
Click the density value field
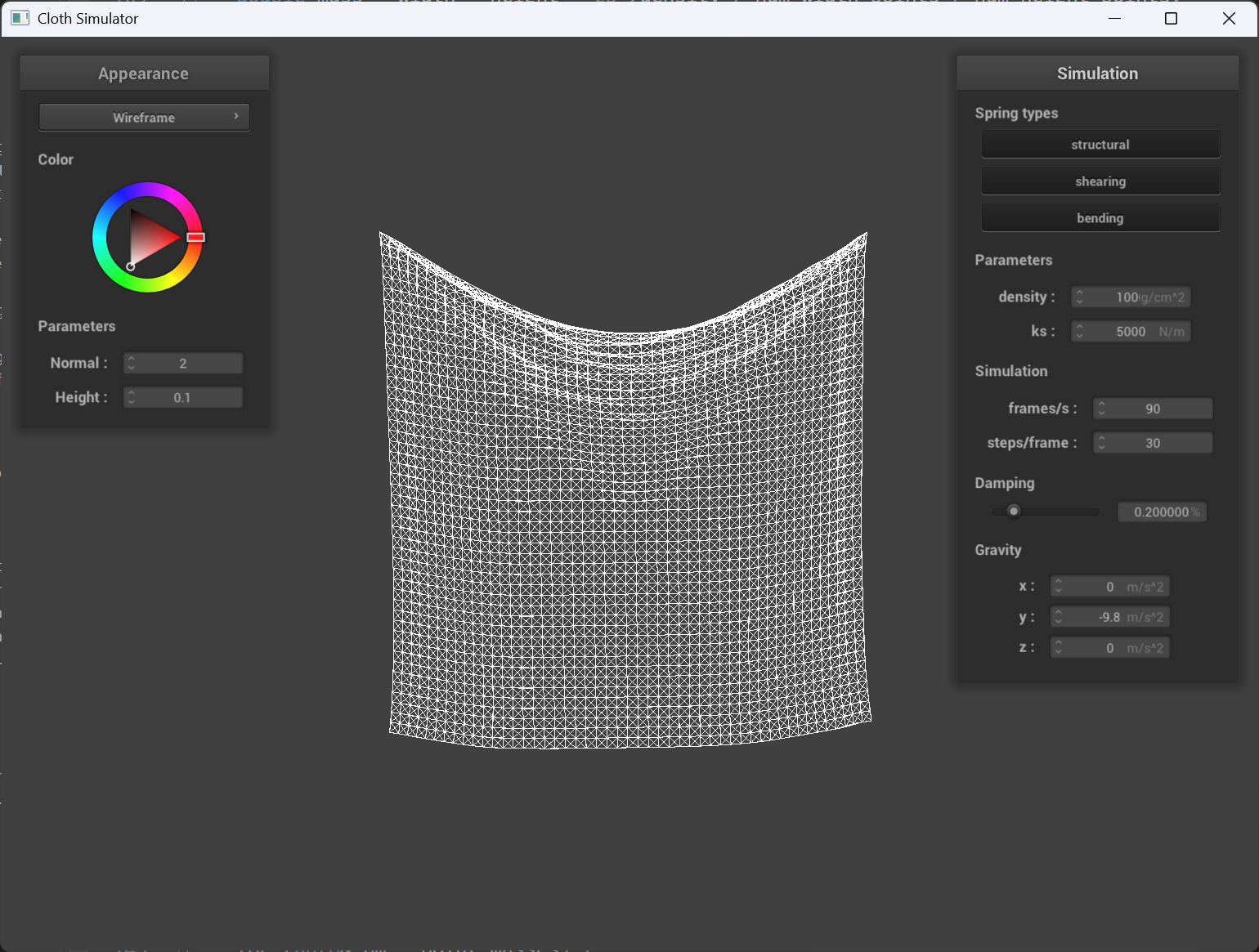pyautogui.click(x=1131, y=297)
